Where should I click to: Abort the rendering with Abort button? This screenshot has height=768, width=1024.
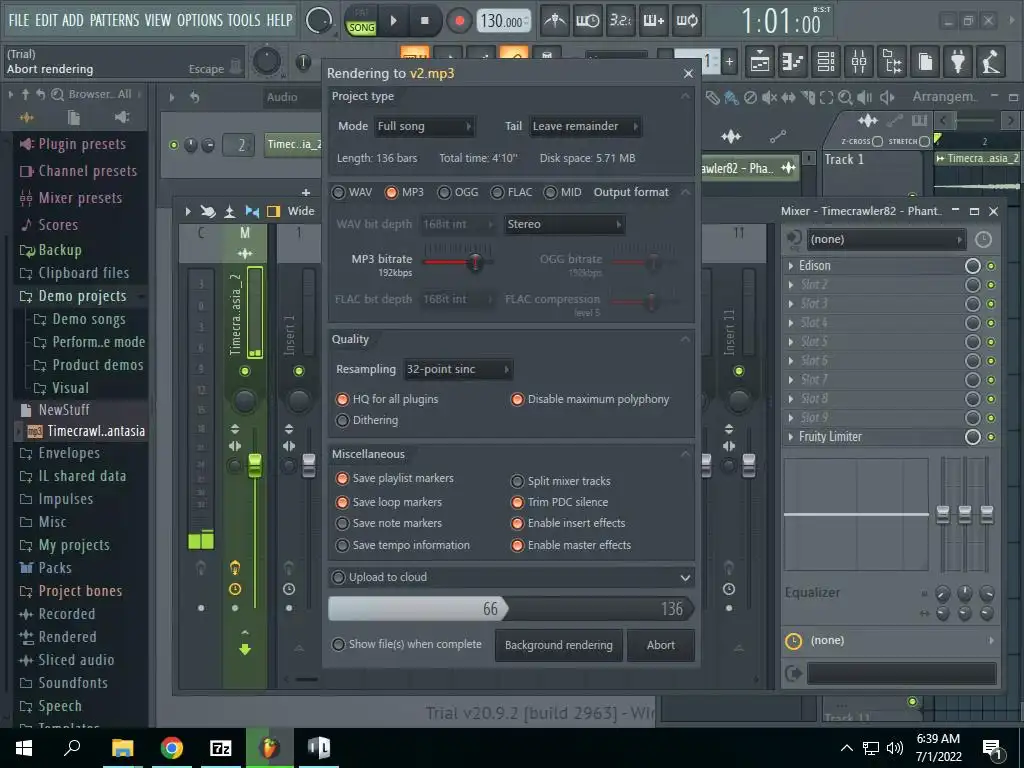point(660,645)
